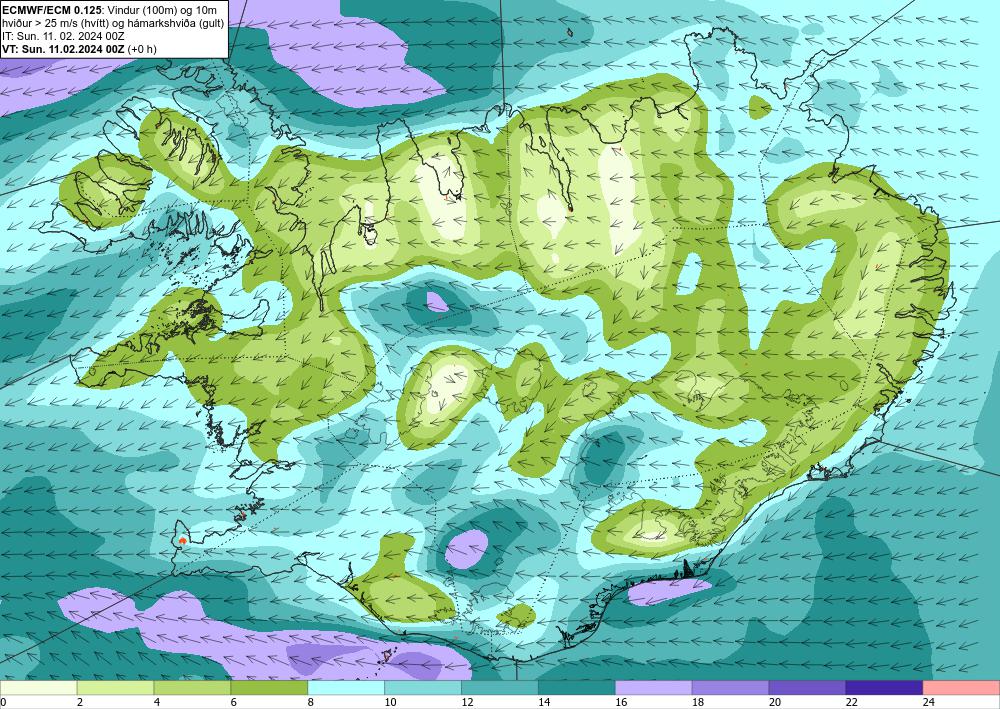Choose the dark indigo 22–24 m/s legend swatch
1000x709 pixels.
click(885, 688)
